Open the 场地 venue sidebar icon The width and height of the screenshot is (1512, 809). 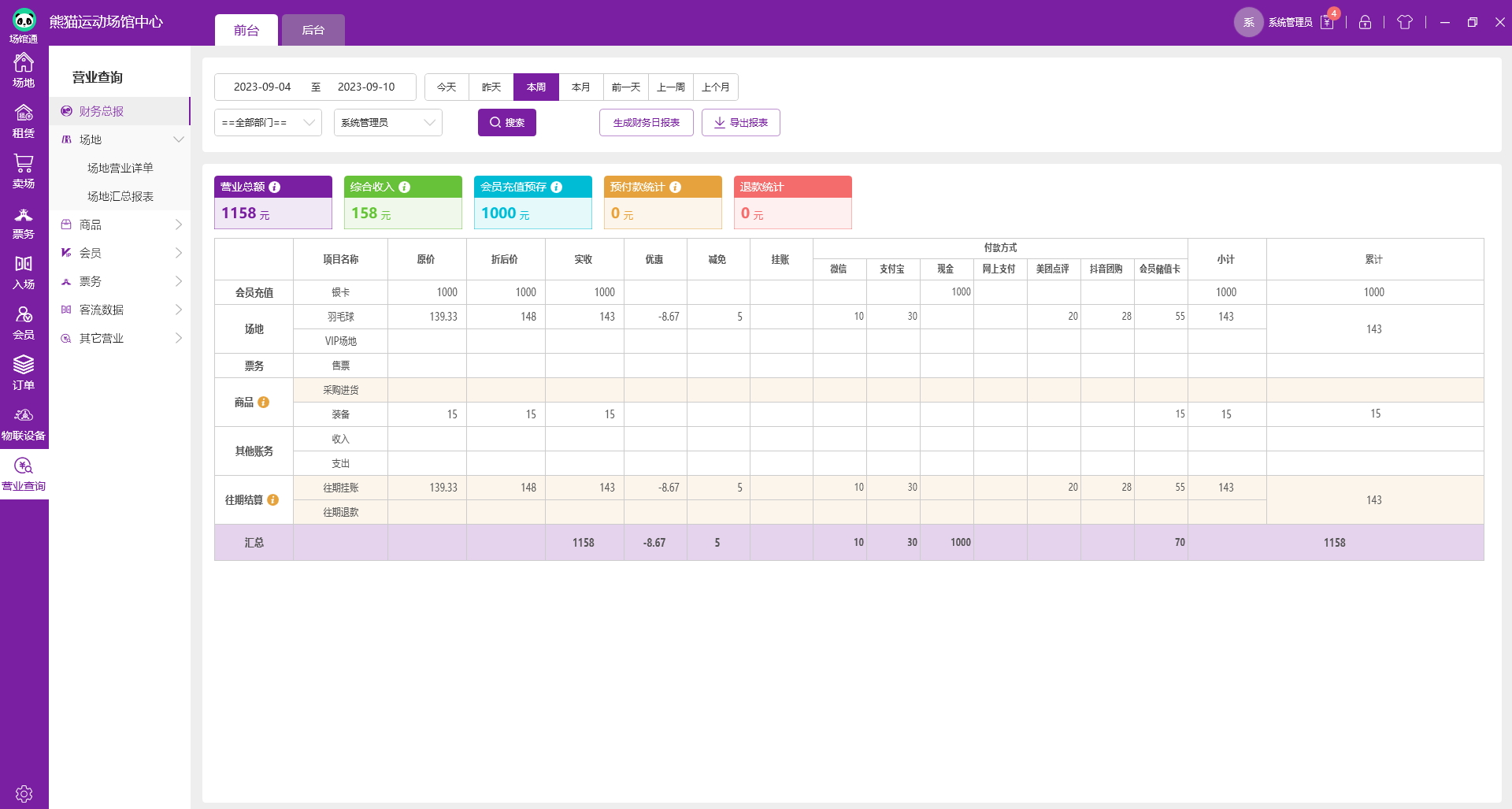pyautogui.click(x=24, y=70)
